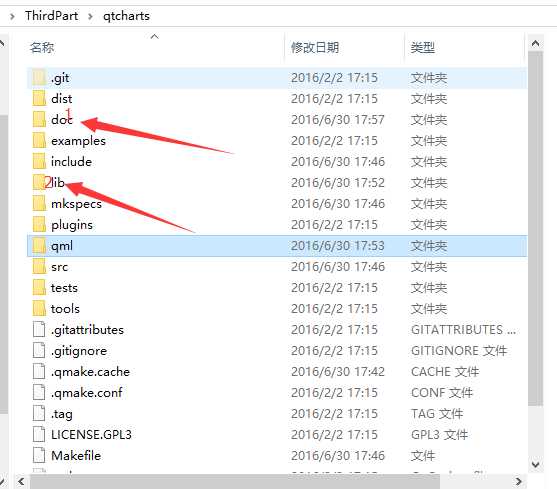This screenshot has width=557, height=489.
Task: Select the tests folder icon
Action: pyautogui.click(x=39, y=287)
